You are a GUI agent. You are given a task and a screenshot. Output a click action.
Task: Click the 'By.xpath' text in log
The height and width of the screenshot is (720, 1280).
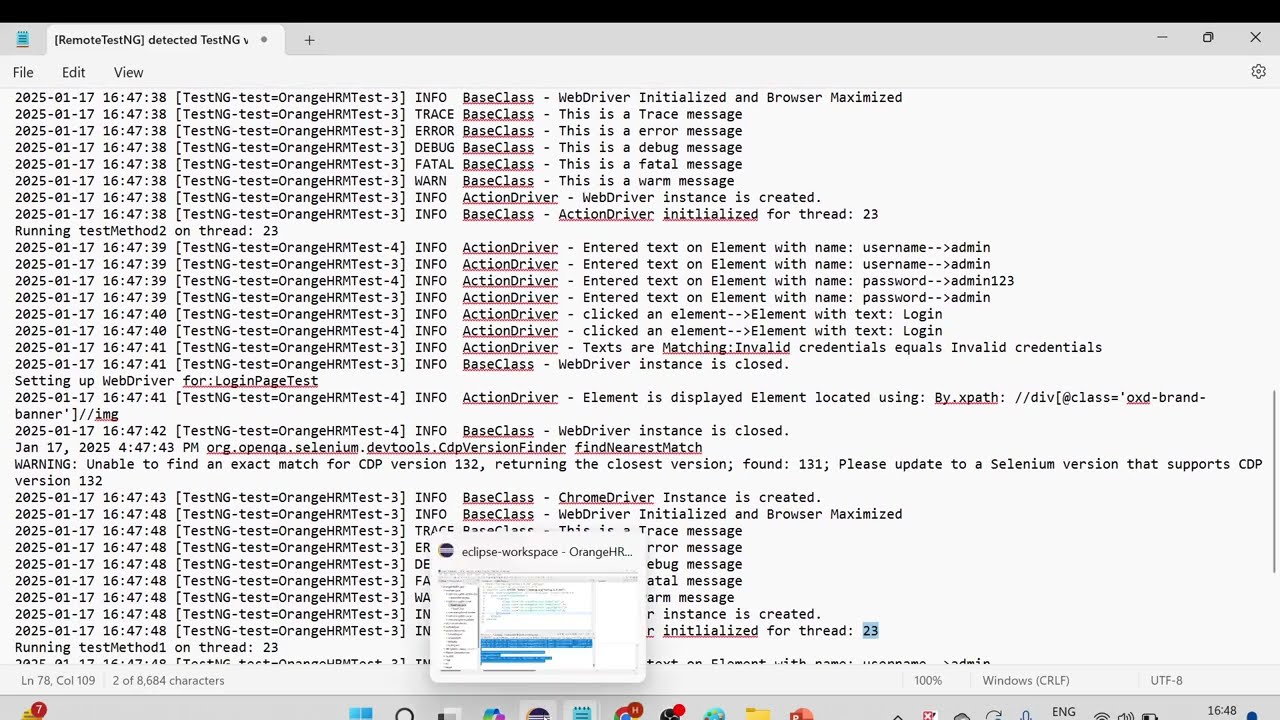tap(966, 398)
